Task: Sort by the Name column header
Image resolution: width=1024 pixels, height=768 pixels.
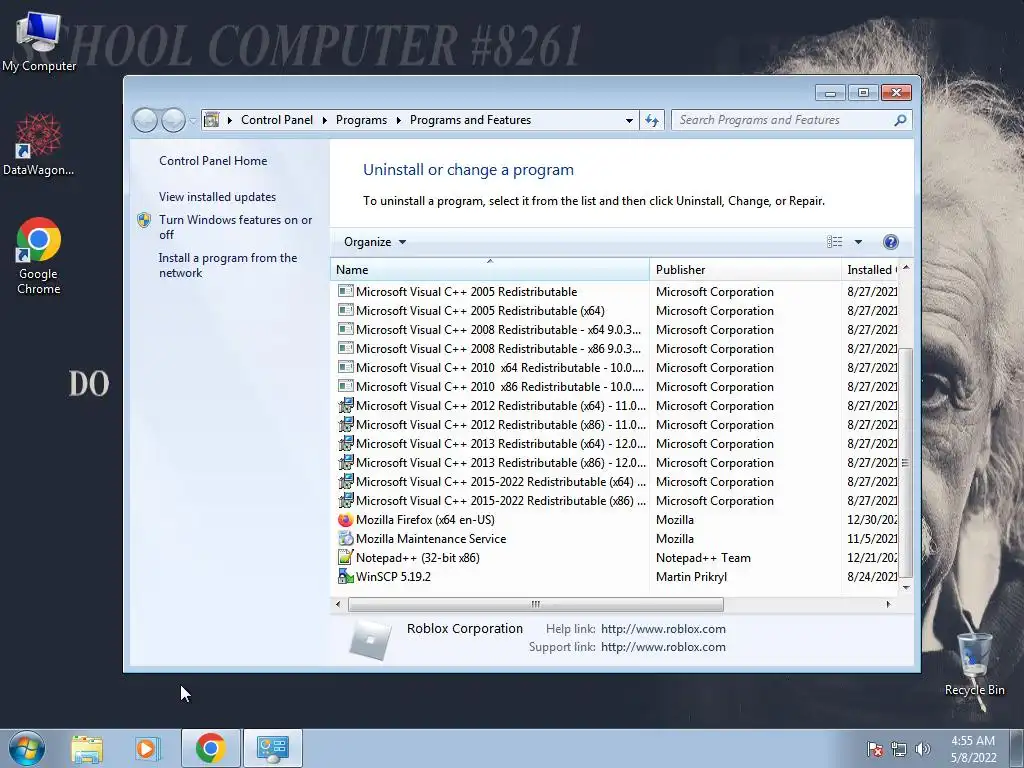Action: [490, 270]
